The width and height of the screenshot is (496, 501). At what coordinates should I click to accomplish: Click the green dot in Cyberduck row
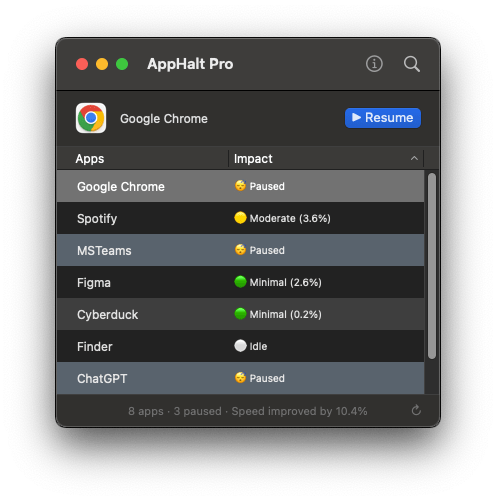tap(240, 314)
